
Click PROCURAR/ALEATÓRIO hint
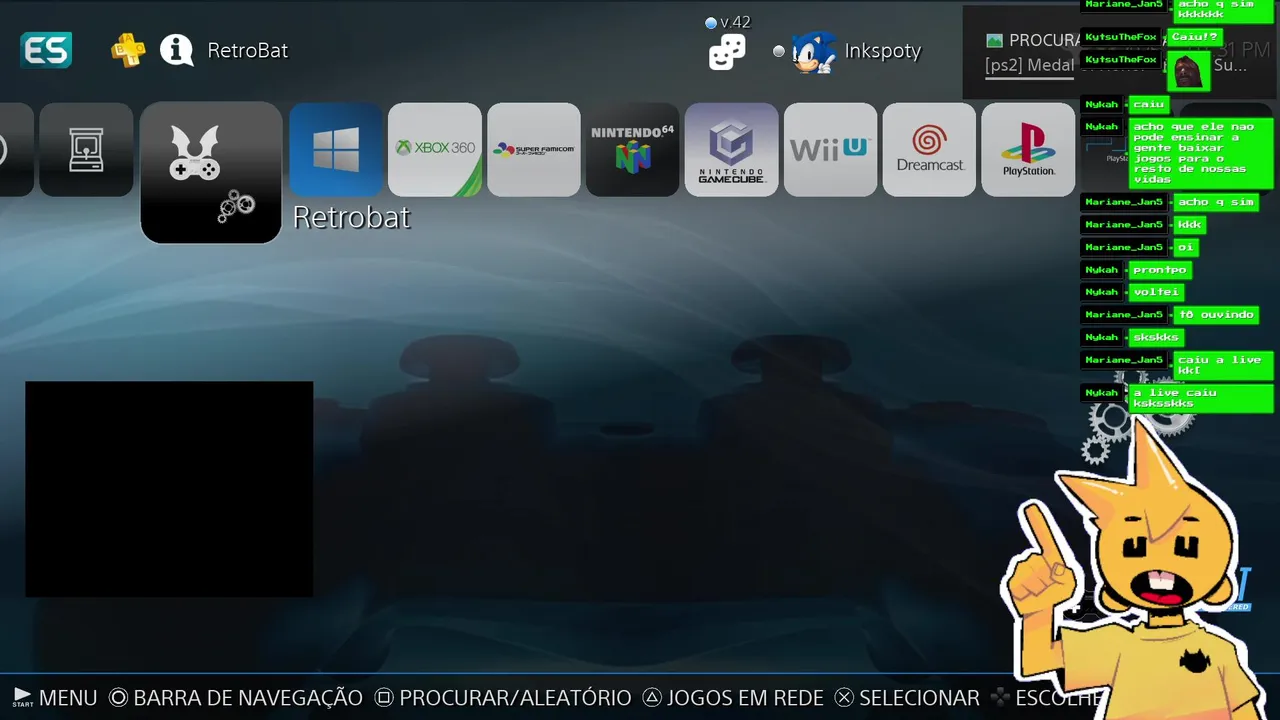[x=503, y=698]
